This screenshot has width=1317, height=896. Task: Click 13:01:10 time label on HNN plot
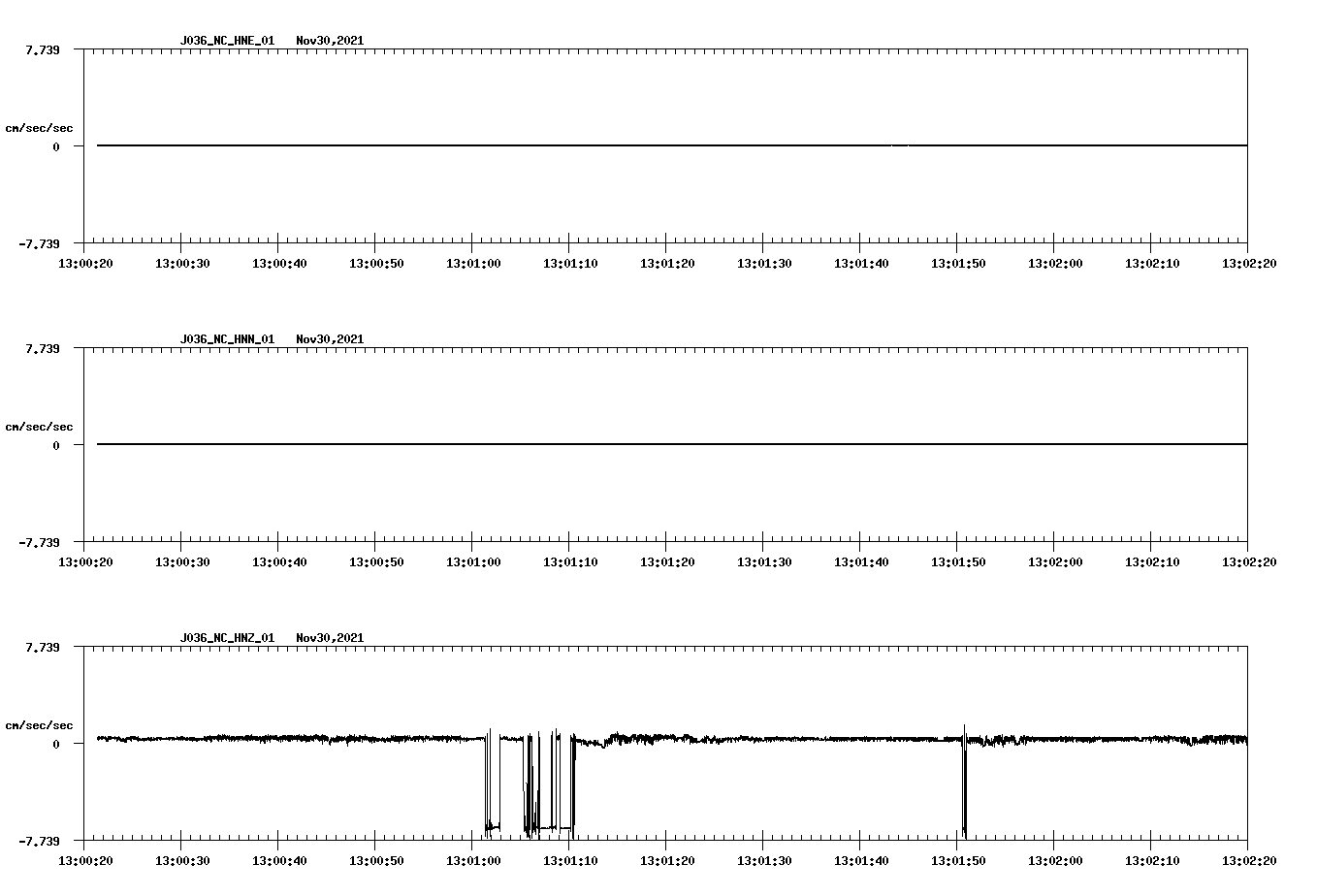pos(570,561)
